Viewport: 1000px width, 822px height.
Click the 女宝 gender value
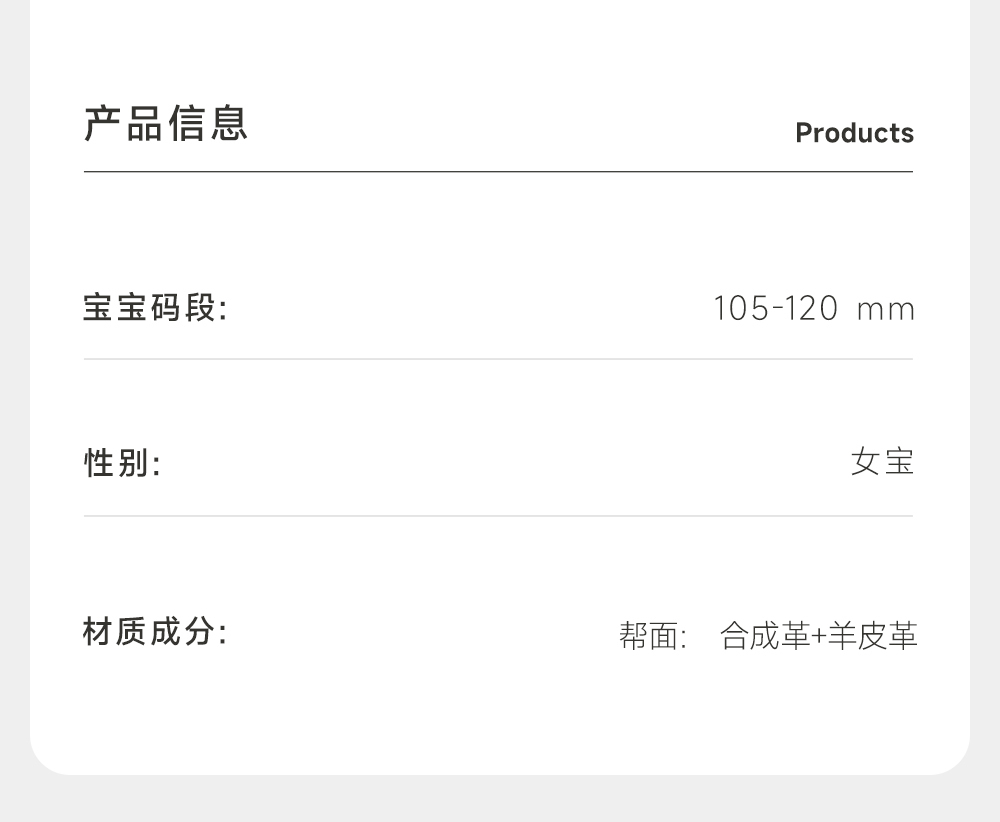tap(882, 462)
